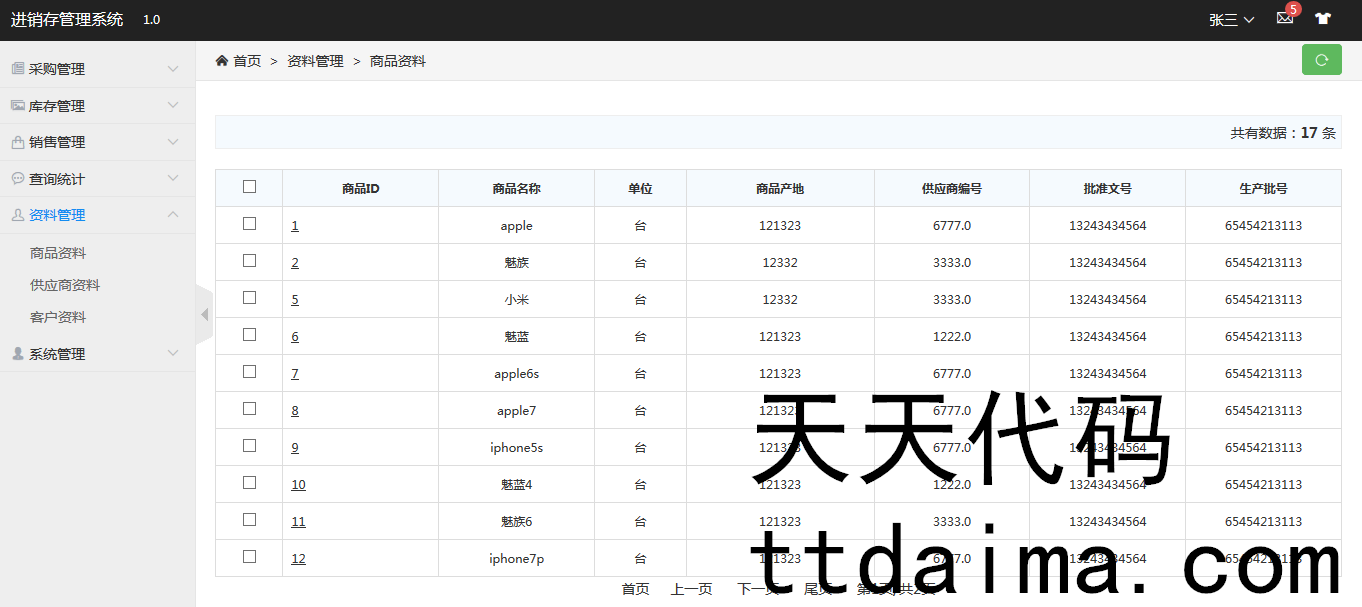Go to 上一页 in pagination
The image size is (1362, 607).
click(x=691, y=590)
